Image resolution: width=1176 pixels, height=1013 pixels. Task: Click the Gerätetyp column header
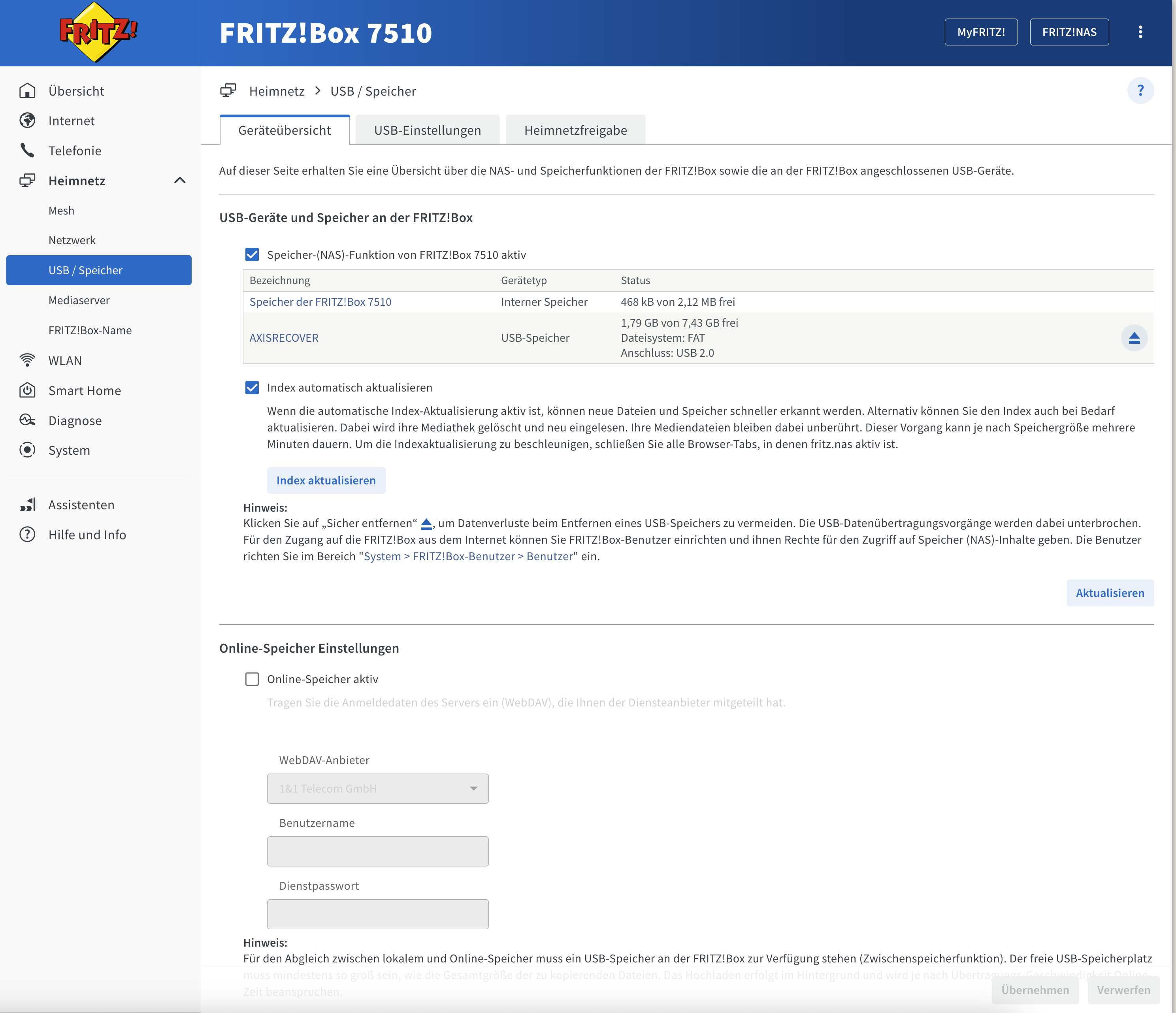(x=524, y=281)
